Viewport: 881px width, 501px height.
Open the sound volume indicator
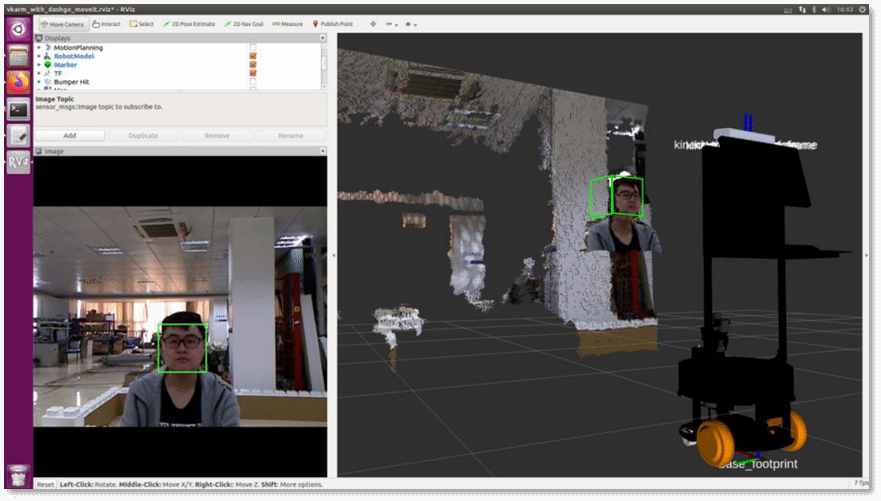coord(826,10)
